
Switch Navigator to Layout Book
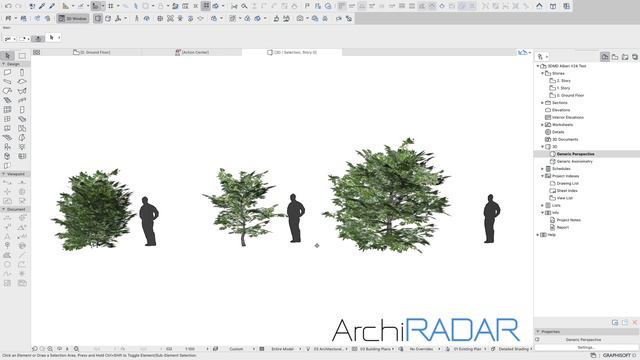point(625,57)
